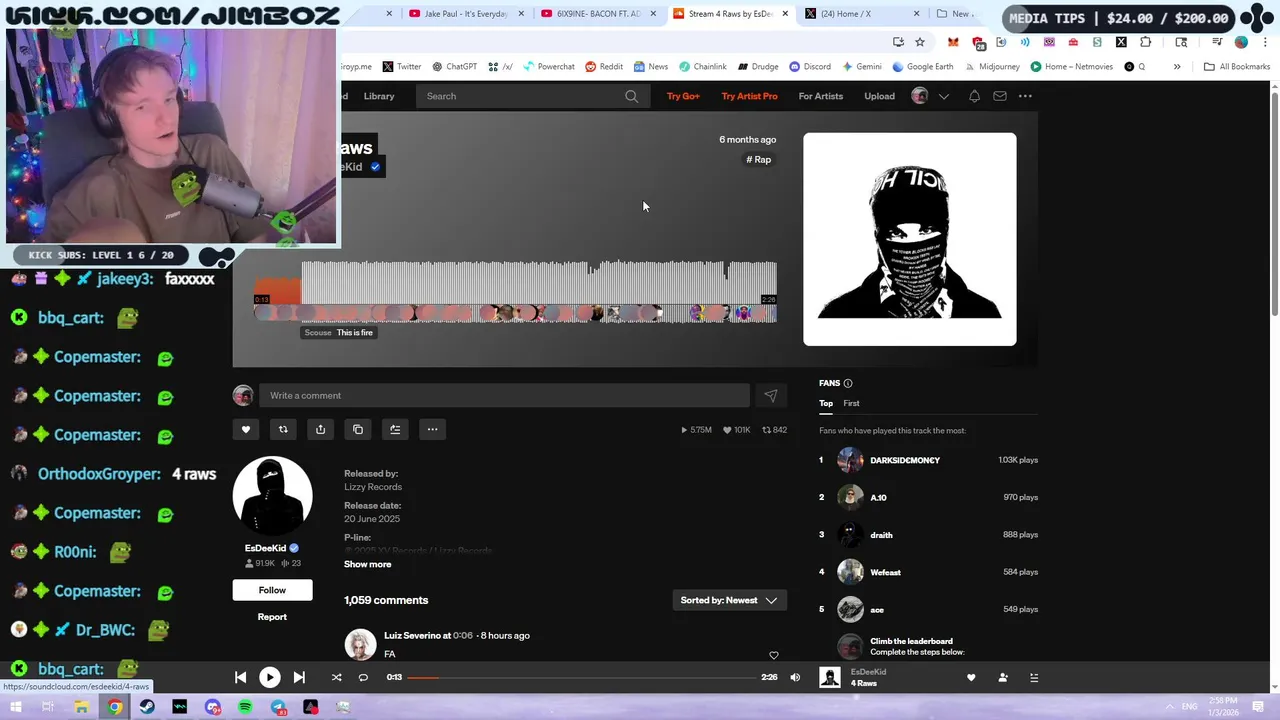The image size is (1280, 720).
Task: Click into the Write a comment field
Action: point(504,396)
